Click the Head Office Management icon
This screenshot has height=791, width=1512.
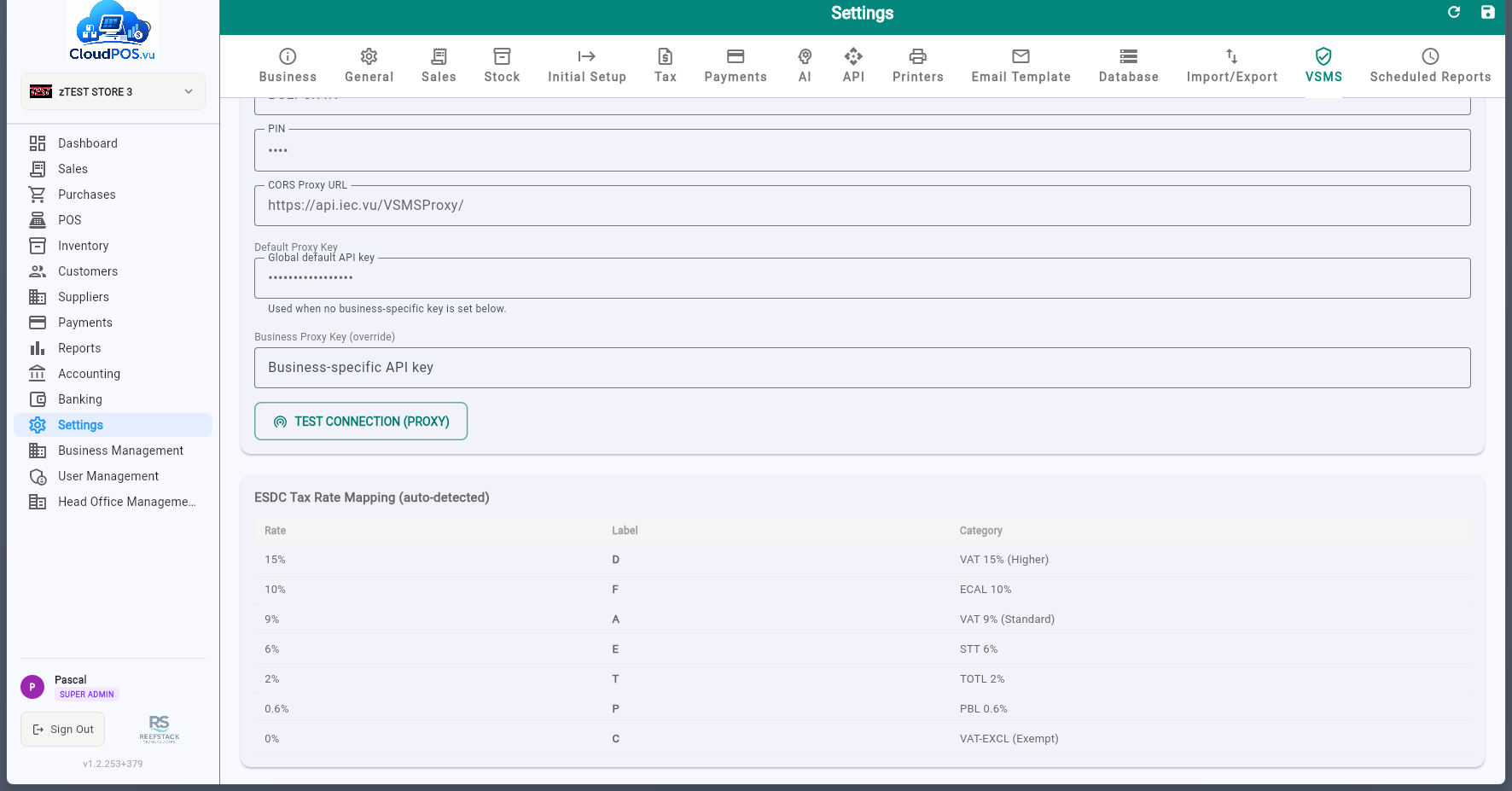tap(38, 502)
